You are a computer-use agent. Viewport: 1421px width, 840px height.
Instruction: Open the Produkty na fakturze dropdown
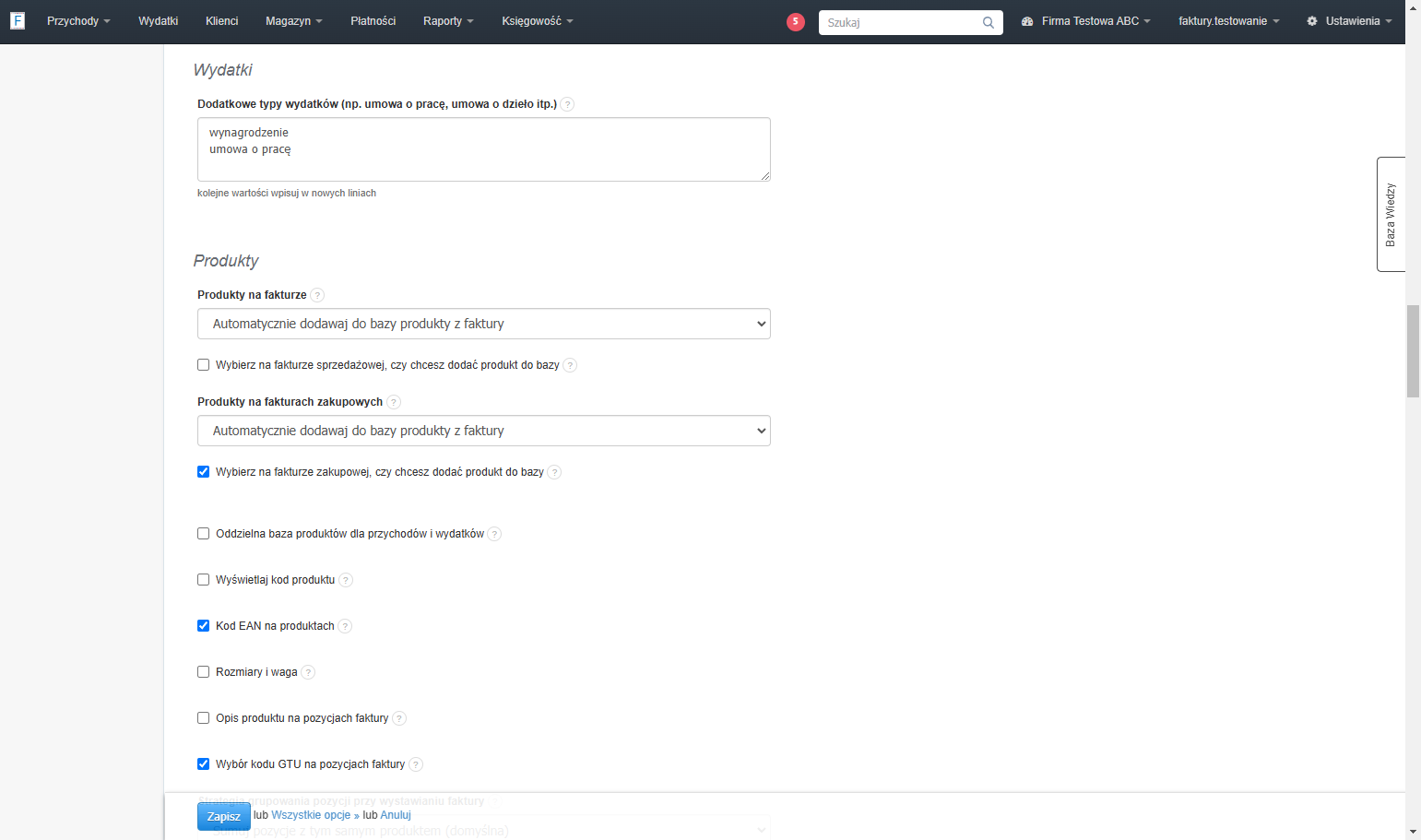[x=484, y=324]
